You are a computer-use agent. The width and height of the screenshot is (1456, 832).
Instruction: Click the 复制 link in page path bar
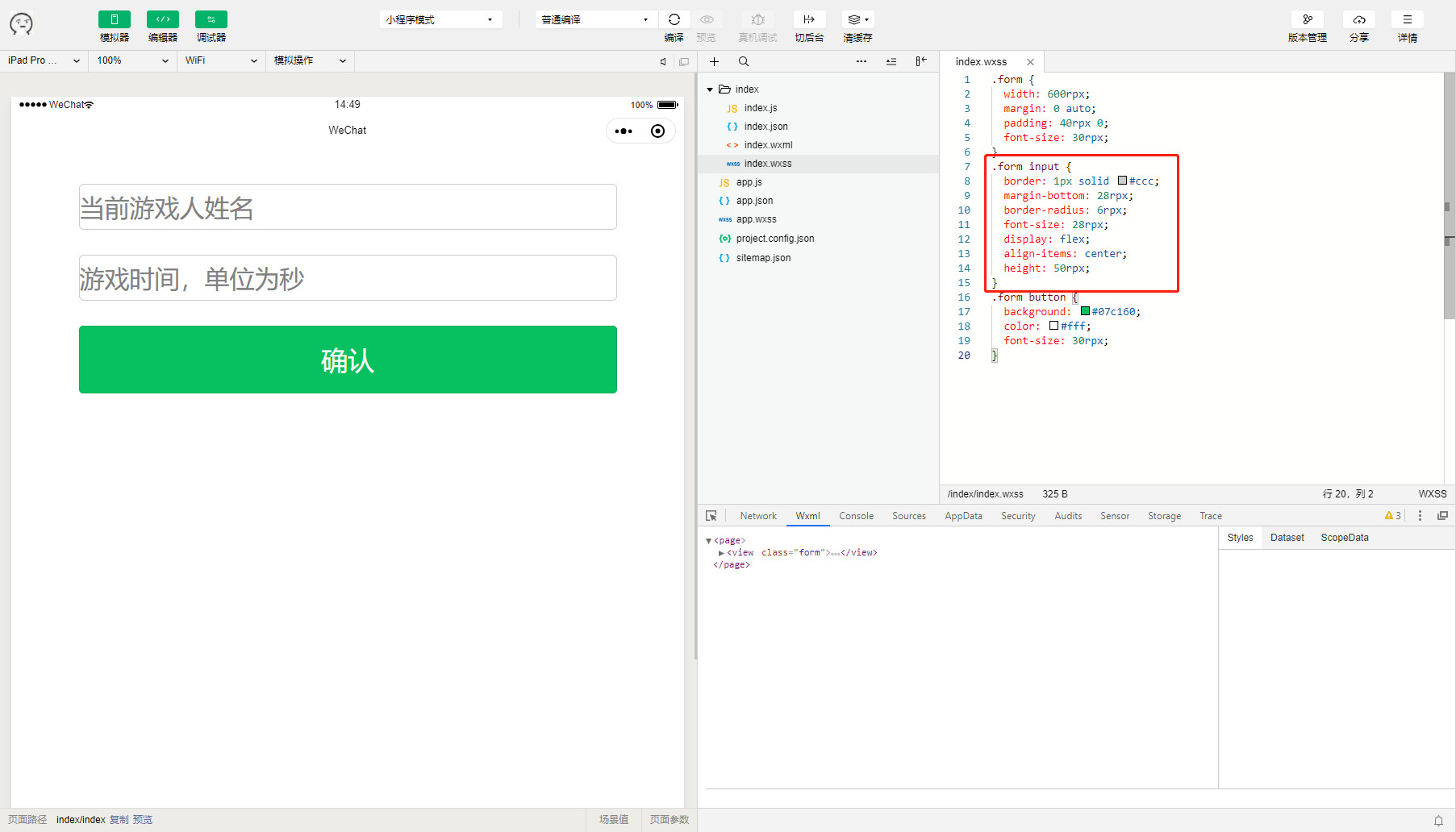click(x=119, y=820)
